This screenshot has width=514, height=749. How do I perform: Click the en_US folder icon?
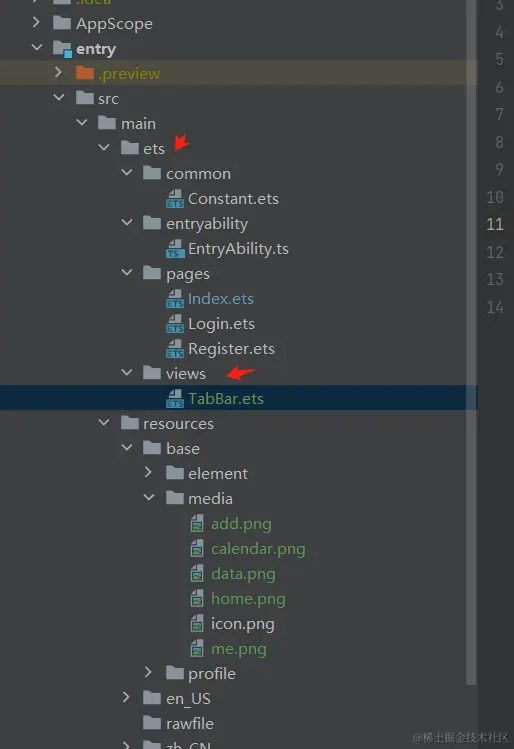(152, 698)
